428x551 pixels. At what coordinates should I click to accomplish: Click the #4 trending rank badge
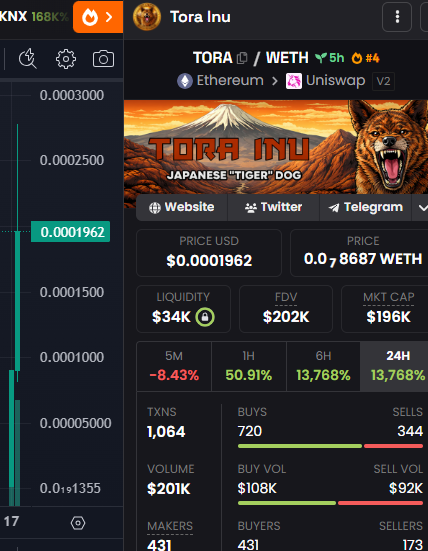pos(365,58)
